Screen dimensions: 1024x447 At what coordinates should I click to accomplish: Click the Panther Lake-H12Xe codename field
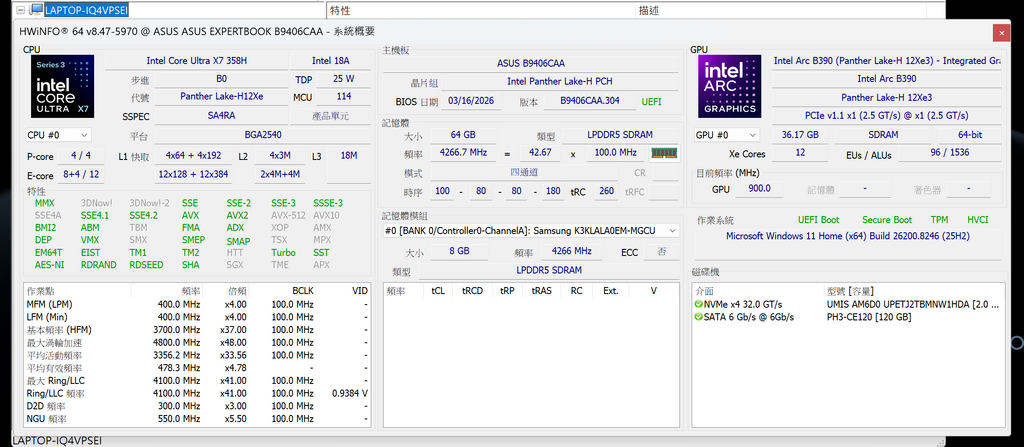pyautogui.click(x=221, y=96)
